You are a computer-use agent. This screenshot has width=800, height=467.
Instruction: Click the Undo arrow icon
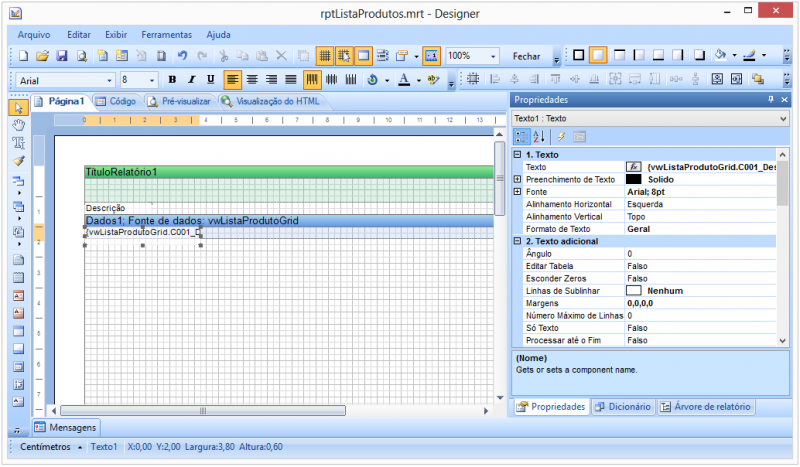[x=181, y=56]
